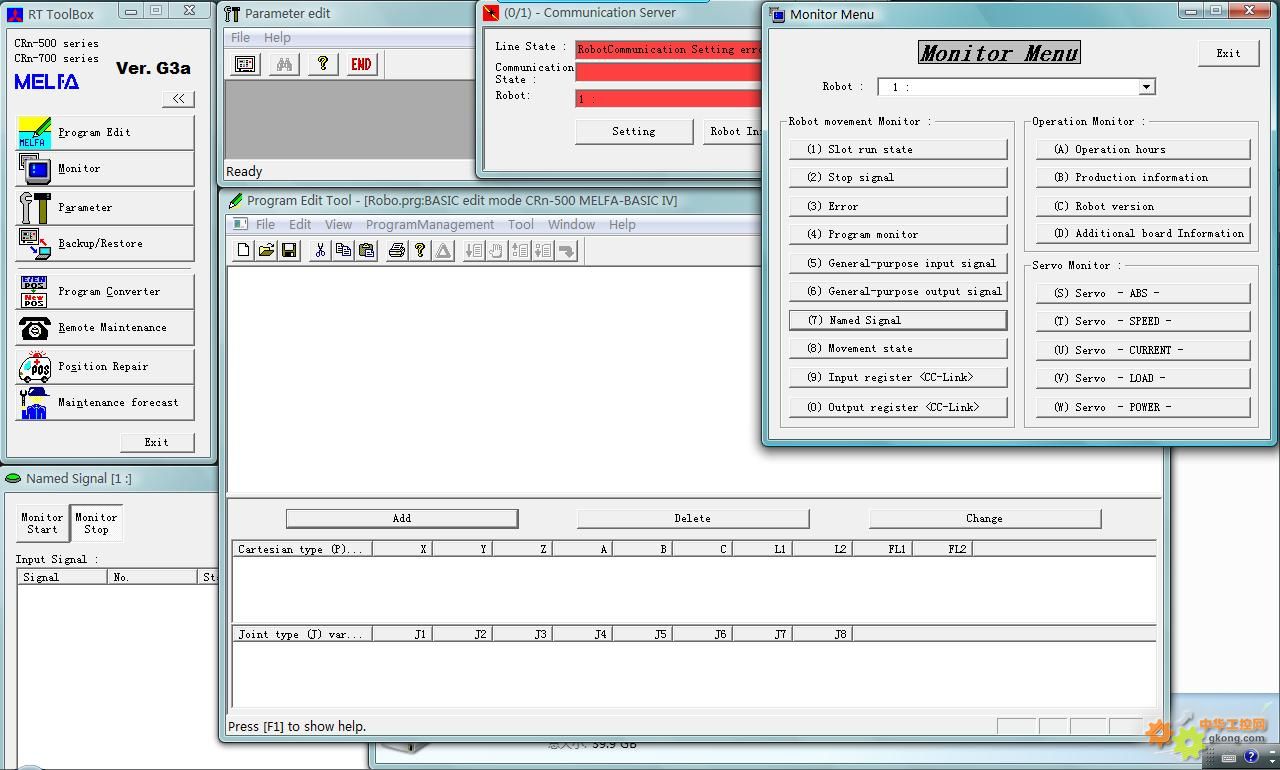Click the hand stop icon in Program Edit toolbar

pyautogui.click(x=497, y=250)
